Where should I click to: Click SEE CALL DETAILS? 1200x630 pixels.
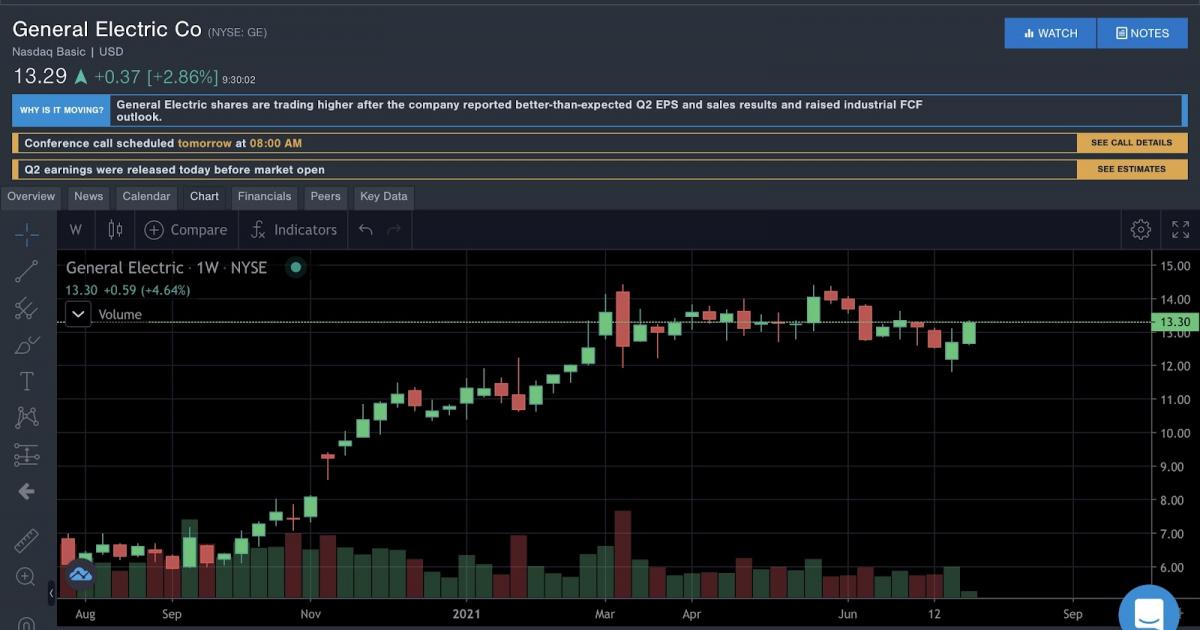tap(1132, 143)
